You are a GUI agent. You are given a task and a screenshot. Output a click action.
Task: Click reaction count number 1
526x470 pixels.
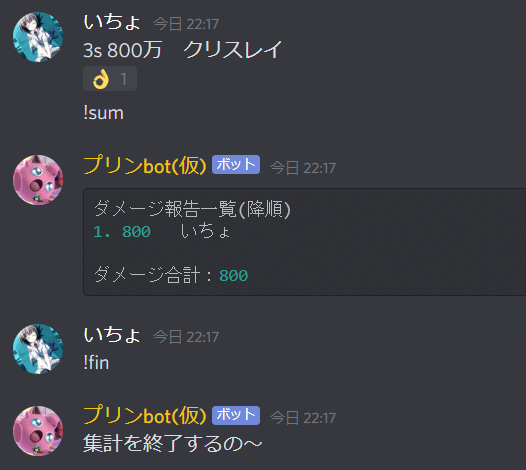click(x=123, y=79)
